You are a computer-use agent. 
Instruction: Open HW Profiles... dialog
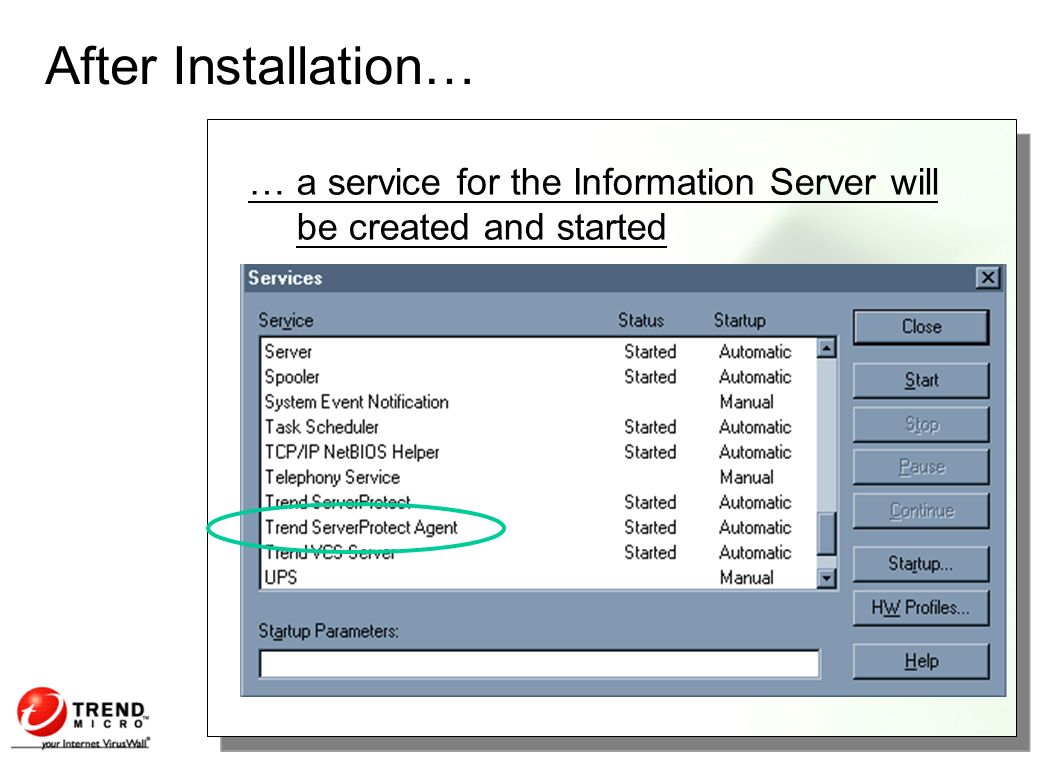pos(921,608)
